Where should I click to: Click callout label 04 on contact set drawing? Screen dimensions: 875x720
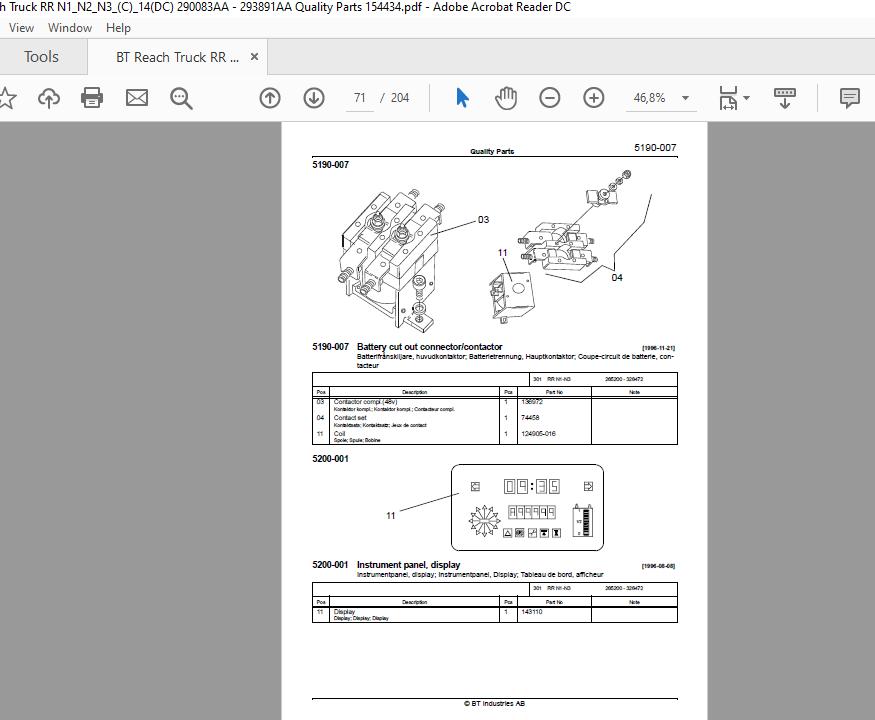click(x=617, y=277)
